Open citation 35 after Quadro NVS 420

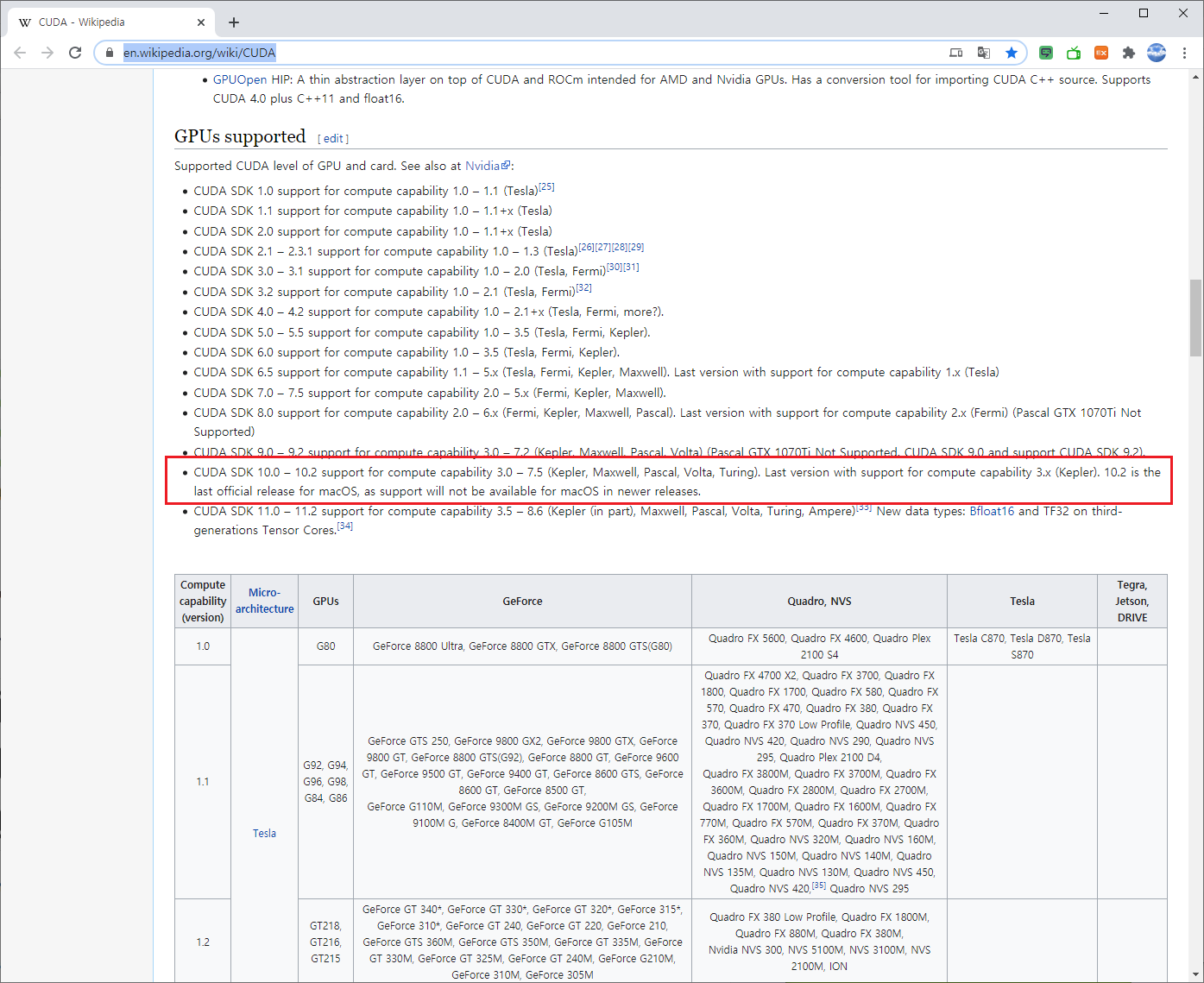tap(819, 885)
